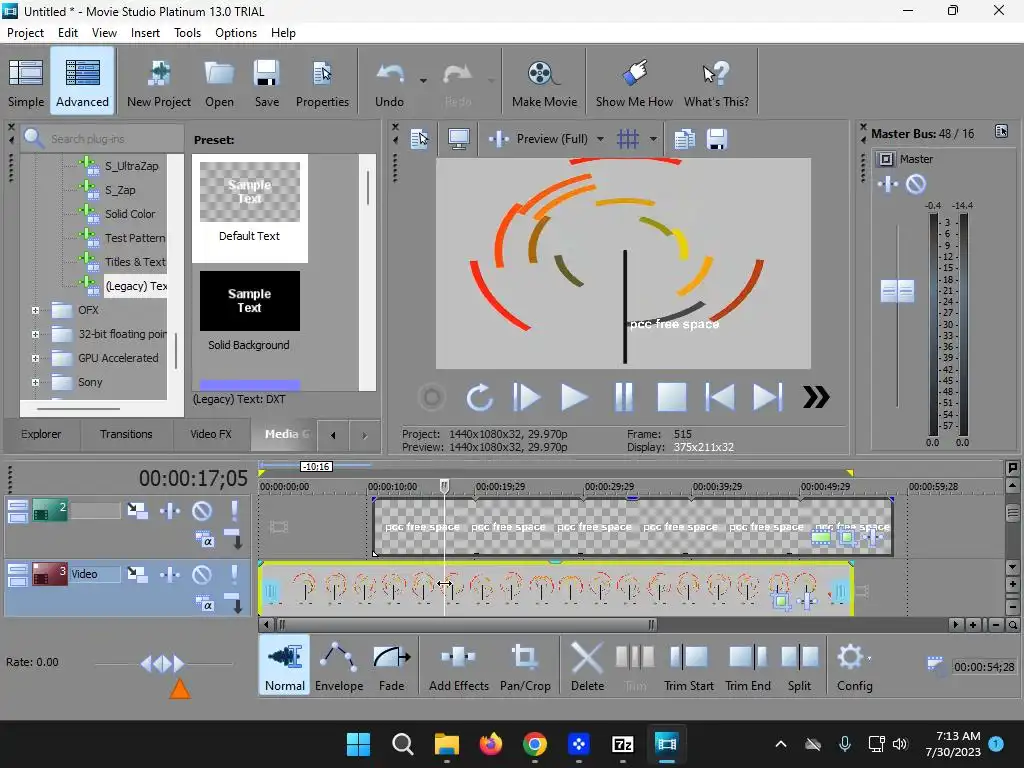Play from start in preview
The image size is (1024, 768).
[x=526, y=397]
